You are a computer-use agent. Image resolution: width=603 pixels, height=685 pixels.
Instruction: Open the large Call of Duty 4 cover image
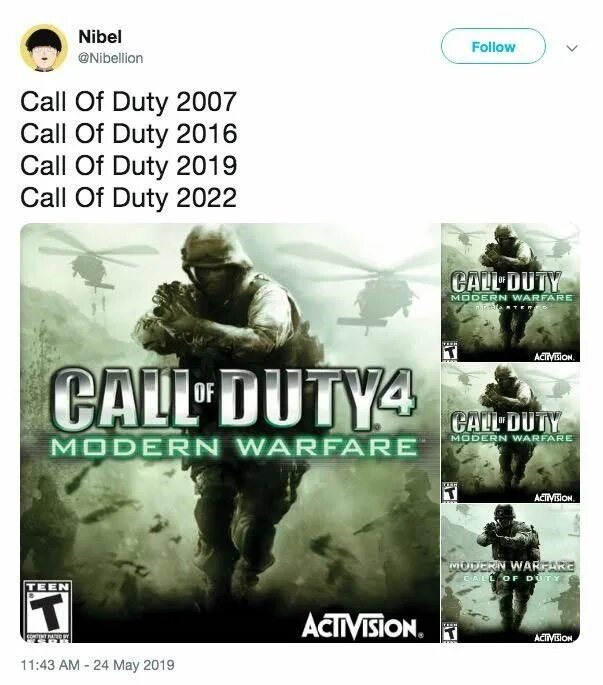click(230, 432)
